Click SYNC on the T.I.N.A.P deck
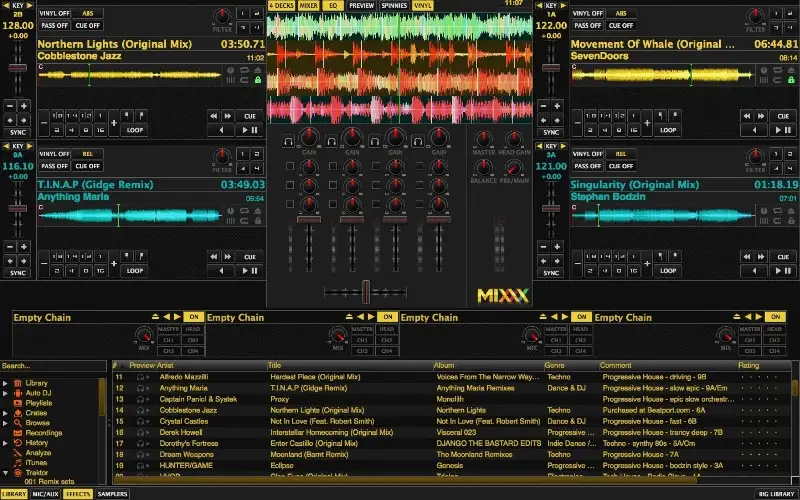 pyautogui.click(x=18, y=272)
